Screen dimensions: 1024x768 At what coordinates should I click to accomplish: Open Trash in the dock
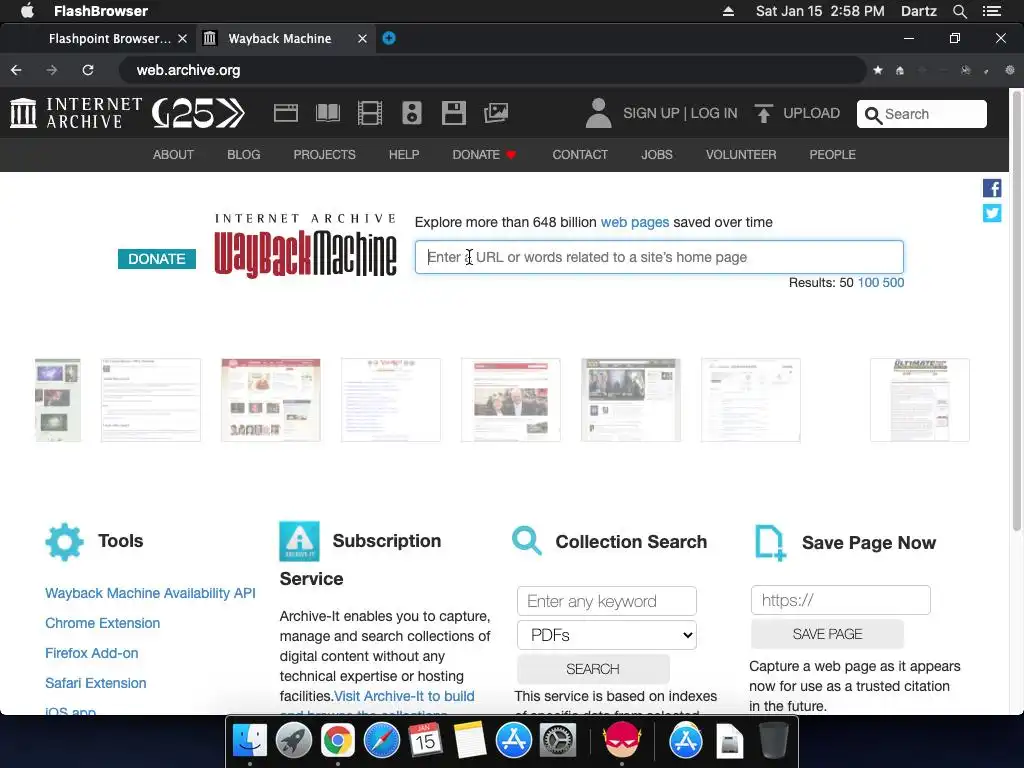coord(773,741)
